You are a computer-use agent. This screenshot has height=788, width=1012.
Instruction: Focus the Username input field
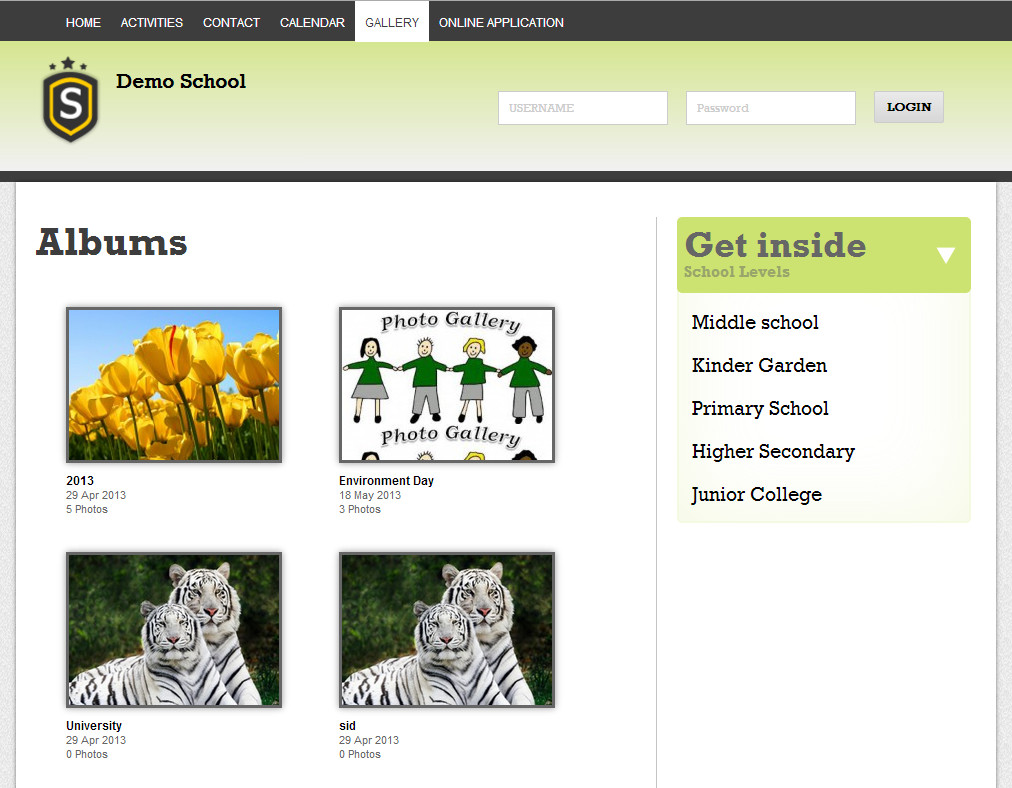point(583,108)
